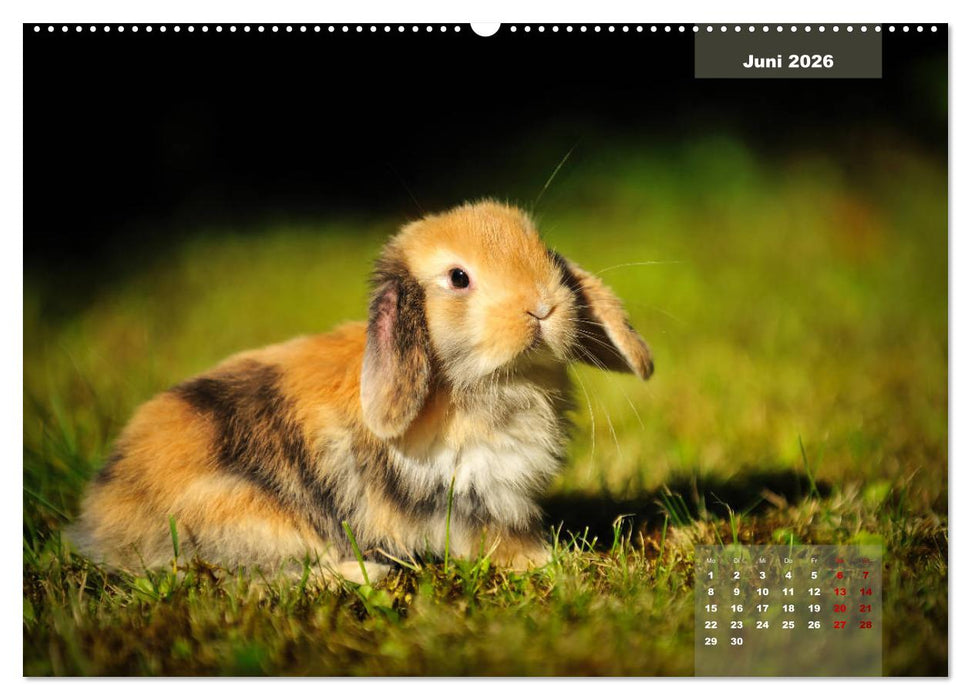Select the Do weekday header
971x700 pixels.
pos(789,561)
